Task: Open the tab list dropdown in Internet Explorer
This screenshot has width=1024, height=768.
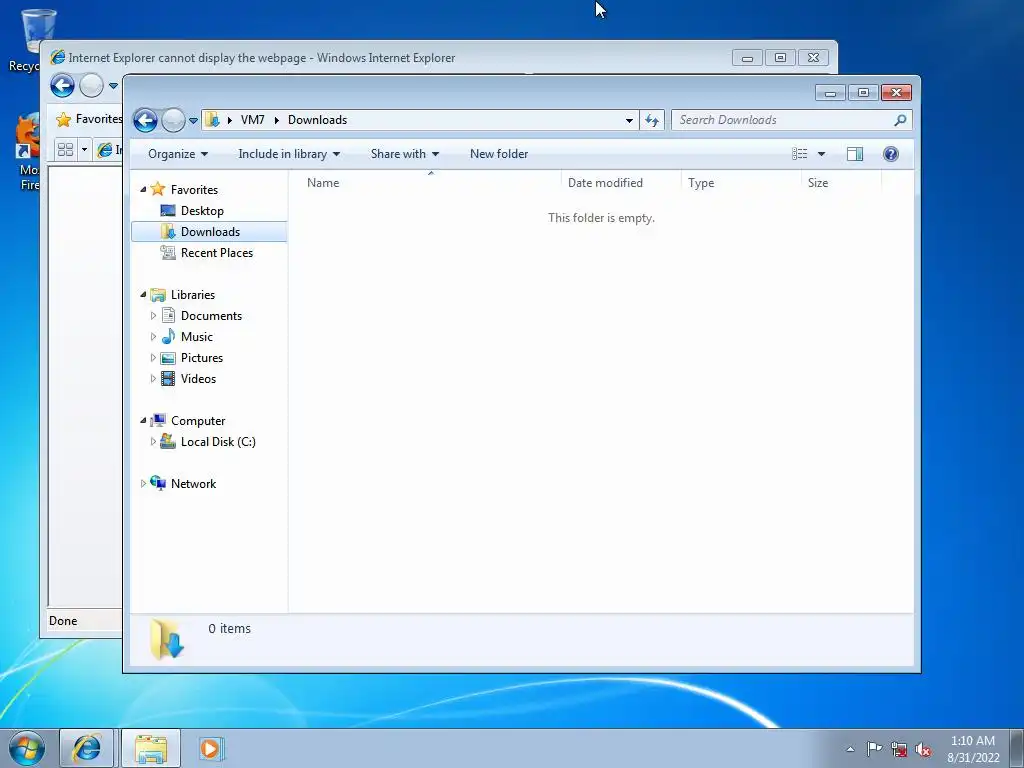Action: (84, 150)
